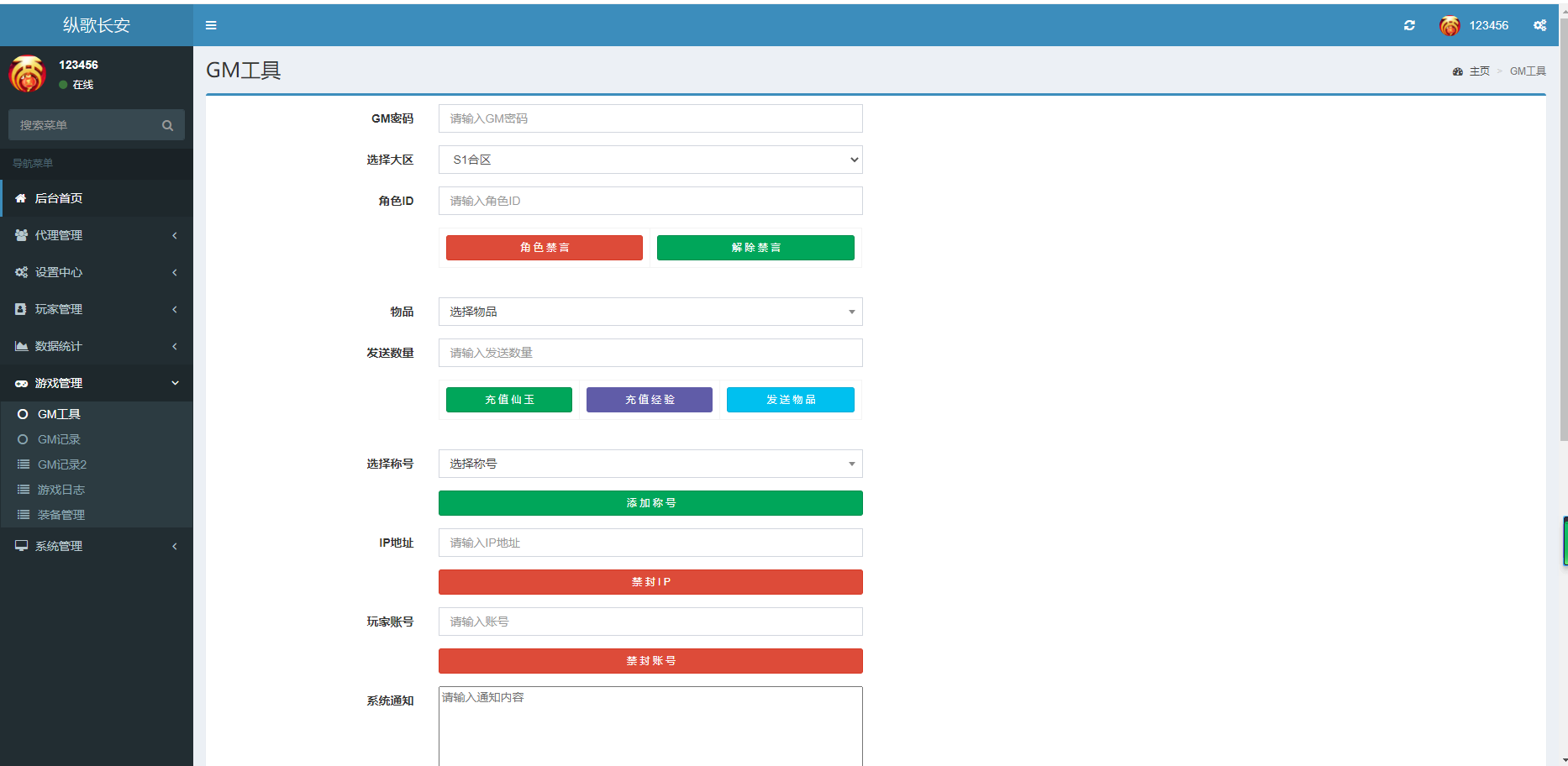Click the blue 发送物品 button
1568x766 pixels.
[791, 400]
